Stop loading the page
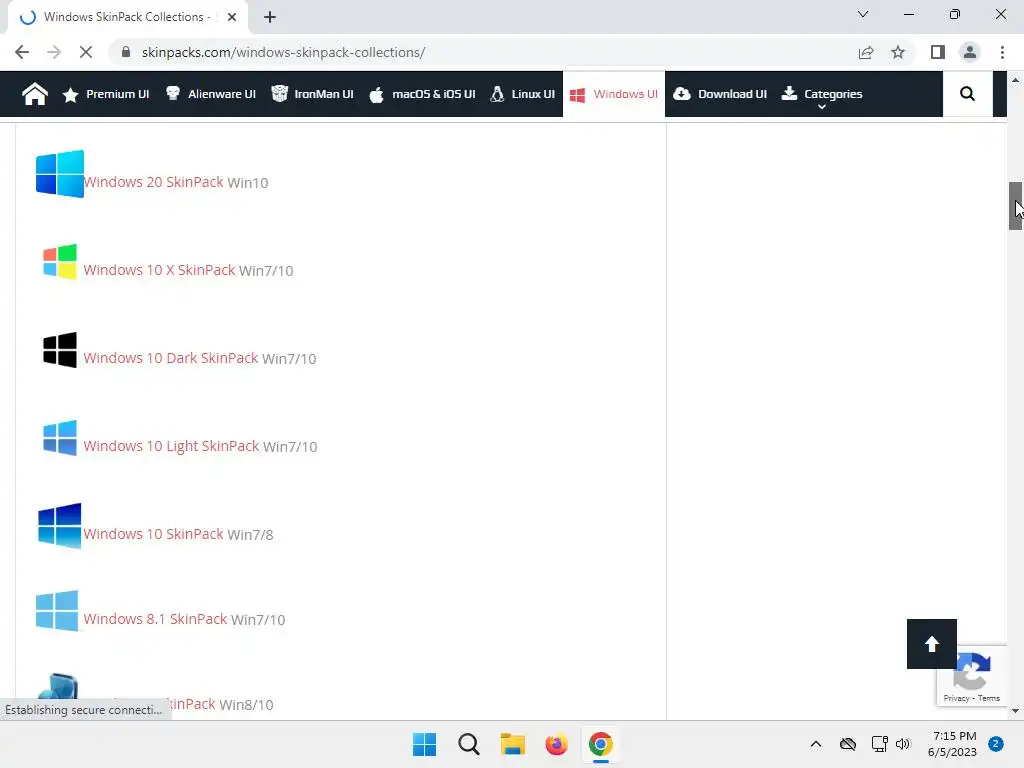Screen dimensions: 1024x768 click(86, 52)
